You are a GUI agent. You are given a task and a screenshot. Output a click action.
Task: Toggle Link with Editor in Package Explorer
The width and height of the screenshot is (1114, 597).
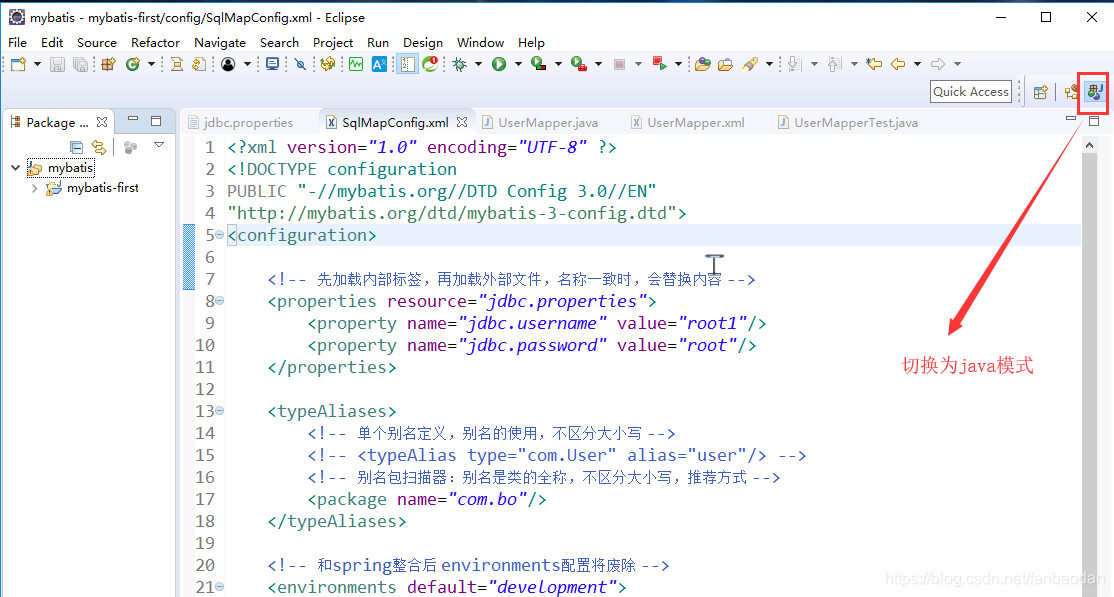pyautogui.click(x=98, y=146)
